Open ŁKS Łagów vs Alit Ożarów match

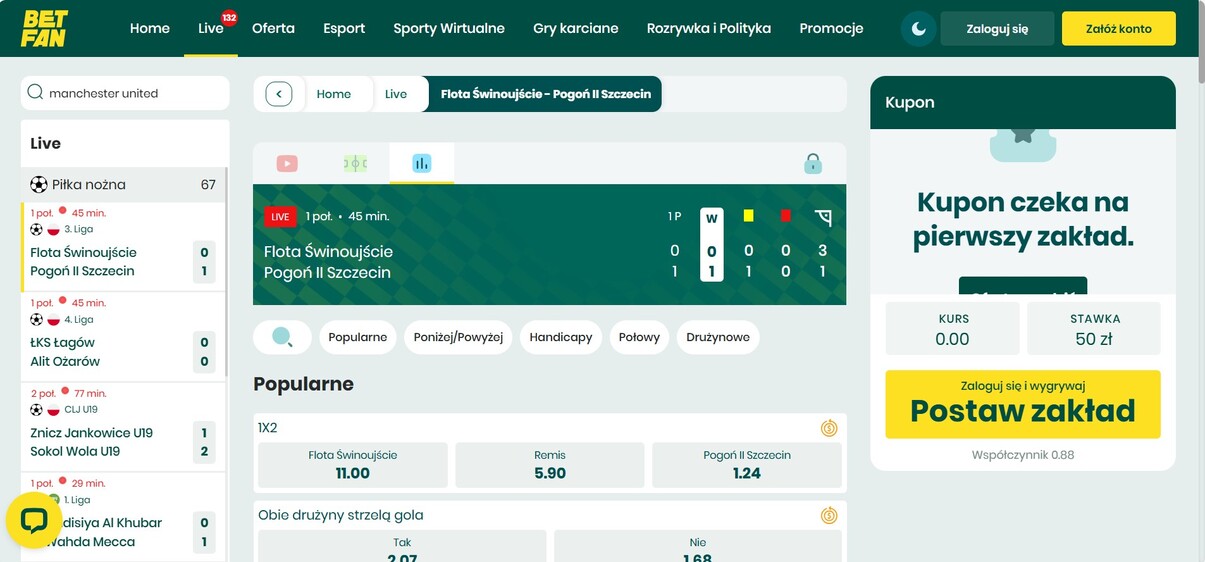point(124,337)
